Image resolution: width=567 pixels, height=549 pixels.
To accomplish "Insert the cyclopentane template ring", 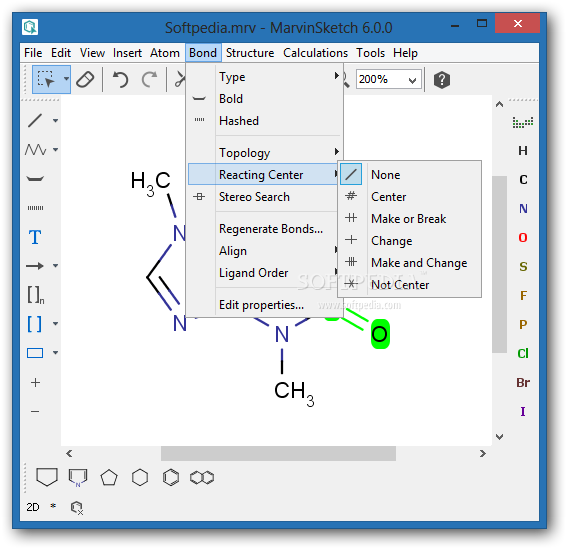I will pos(109,477).
